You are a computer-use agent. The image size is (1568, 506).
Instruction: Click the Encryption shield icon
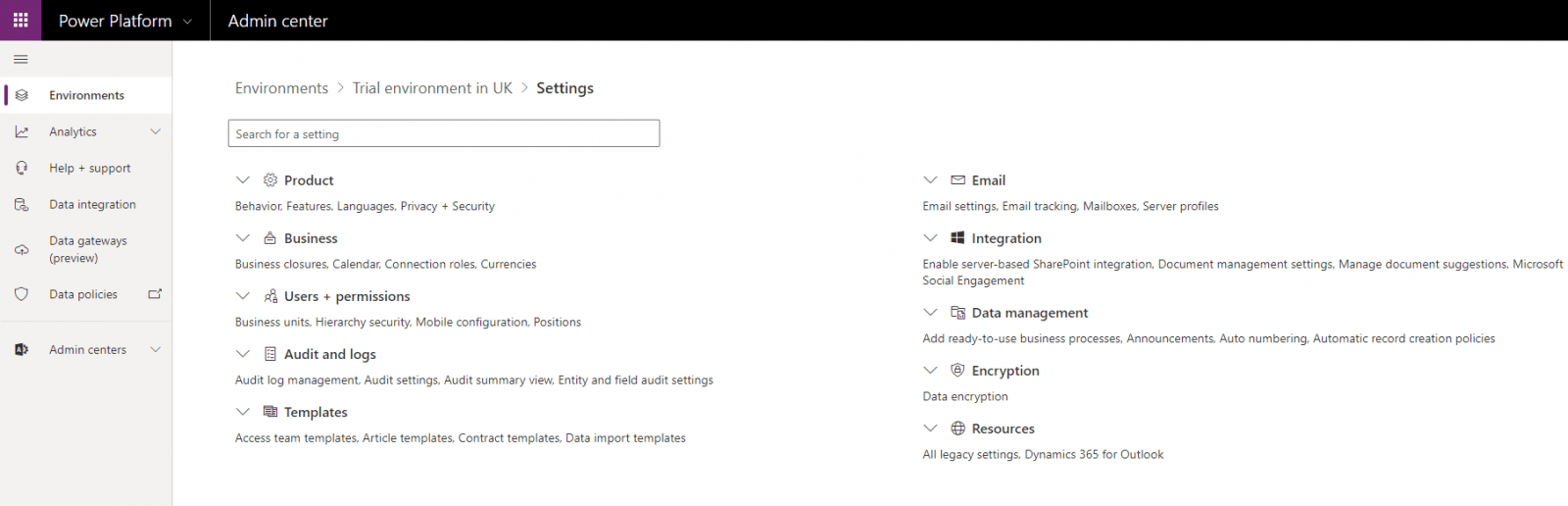point(958,370)
